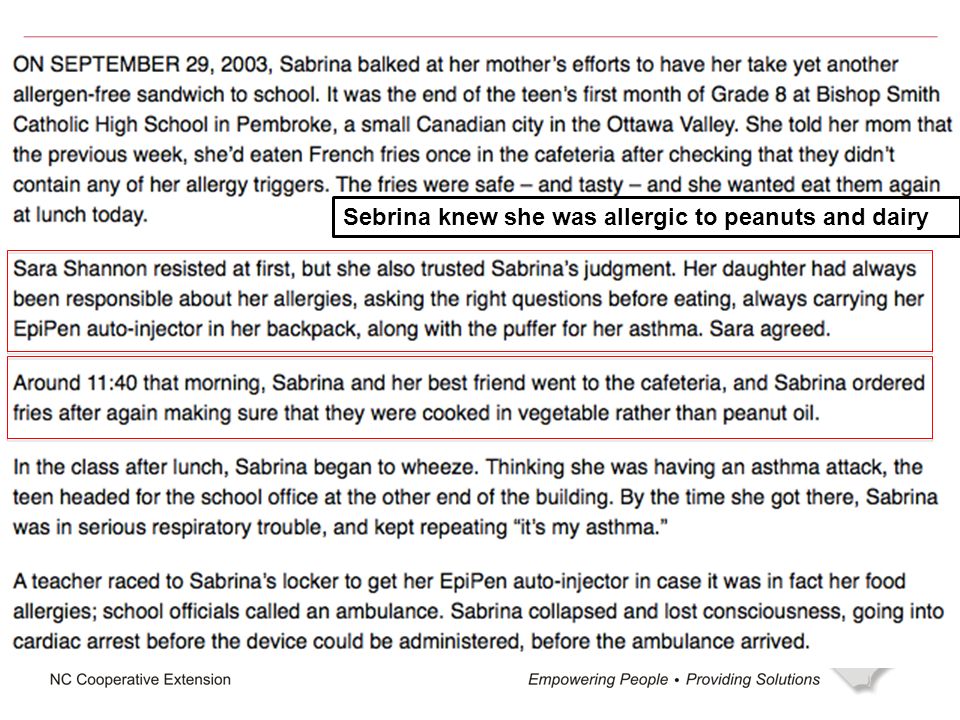Click the red-outlined Sara Shannon paragraph

tap(470, 300)
